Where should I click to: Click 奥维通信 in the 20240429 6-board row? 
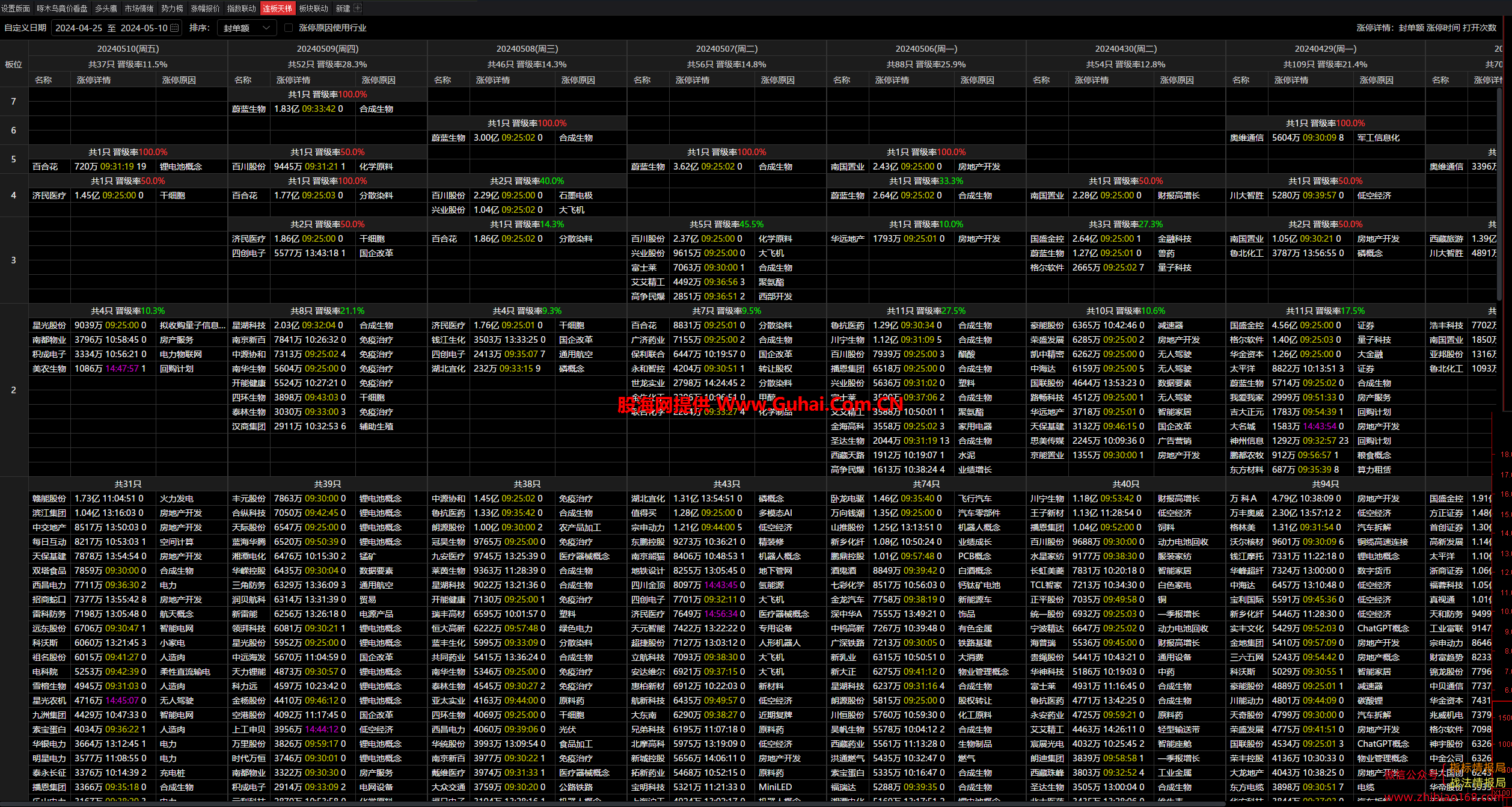click(1246, 138)
